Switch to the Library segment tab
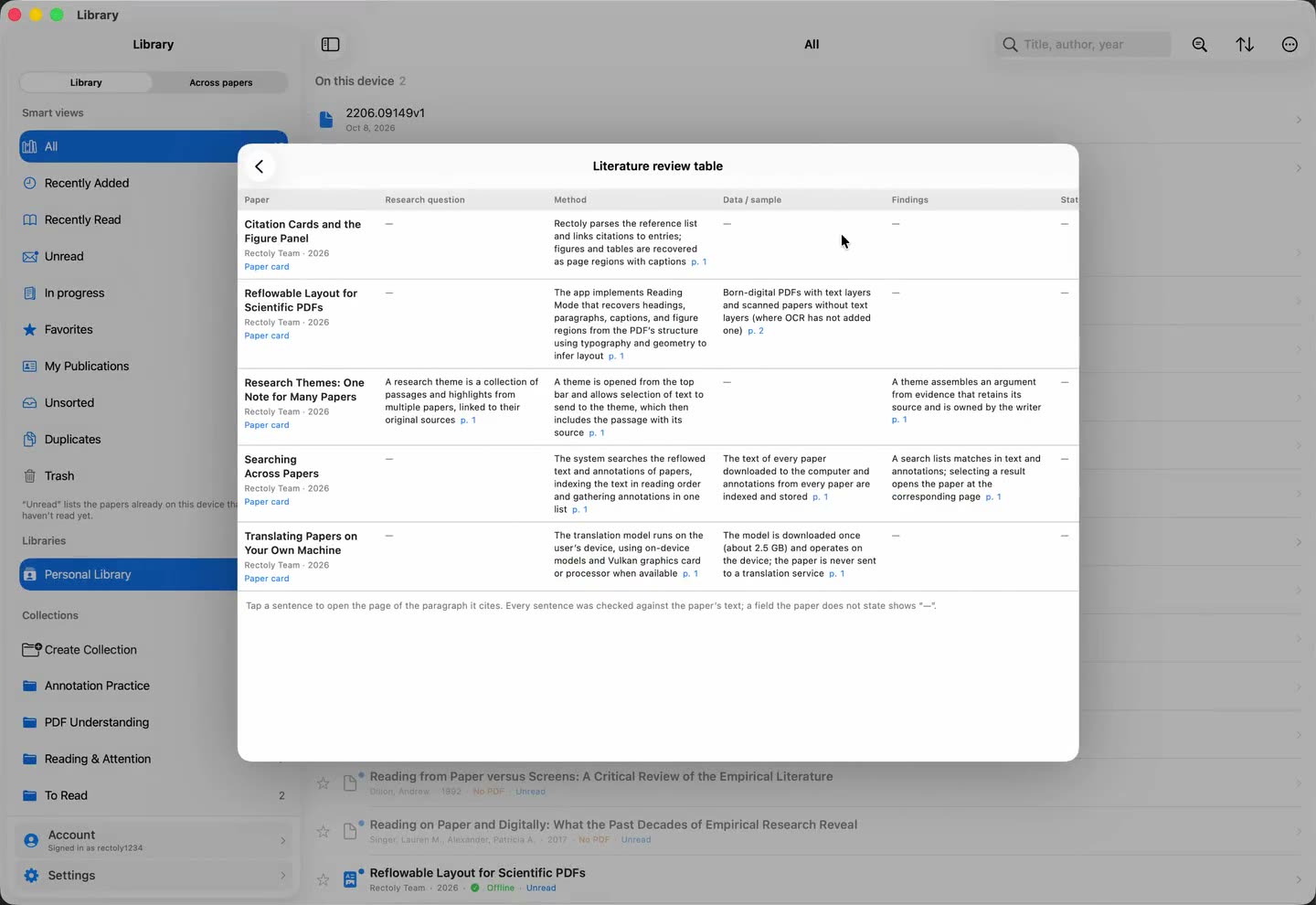 tap(86, 82)
